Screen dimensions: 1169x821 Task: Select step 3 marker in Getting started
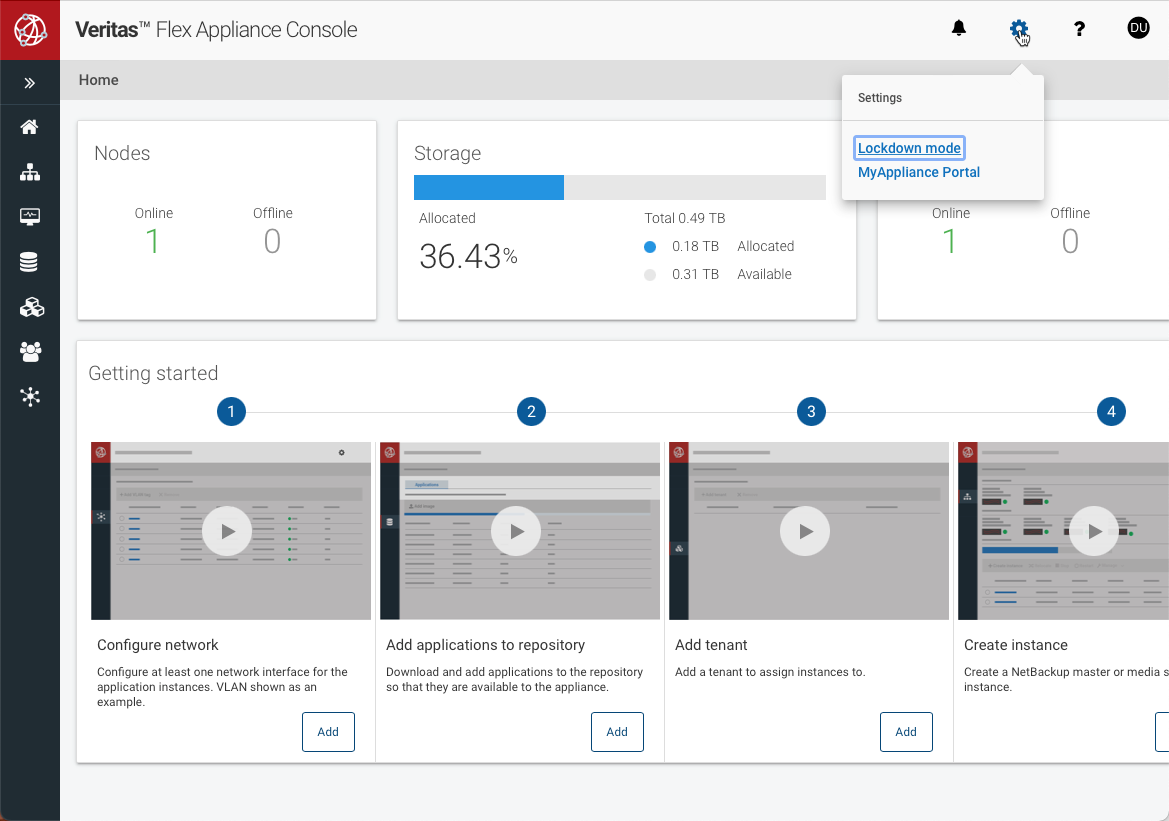coord(811,412)
